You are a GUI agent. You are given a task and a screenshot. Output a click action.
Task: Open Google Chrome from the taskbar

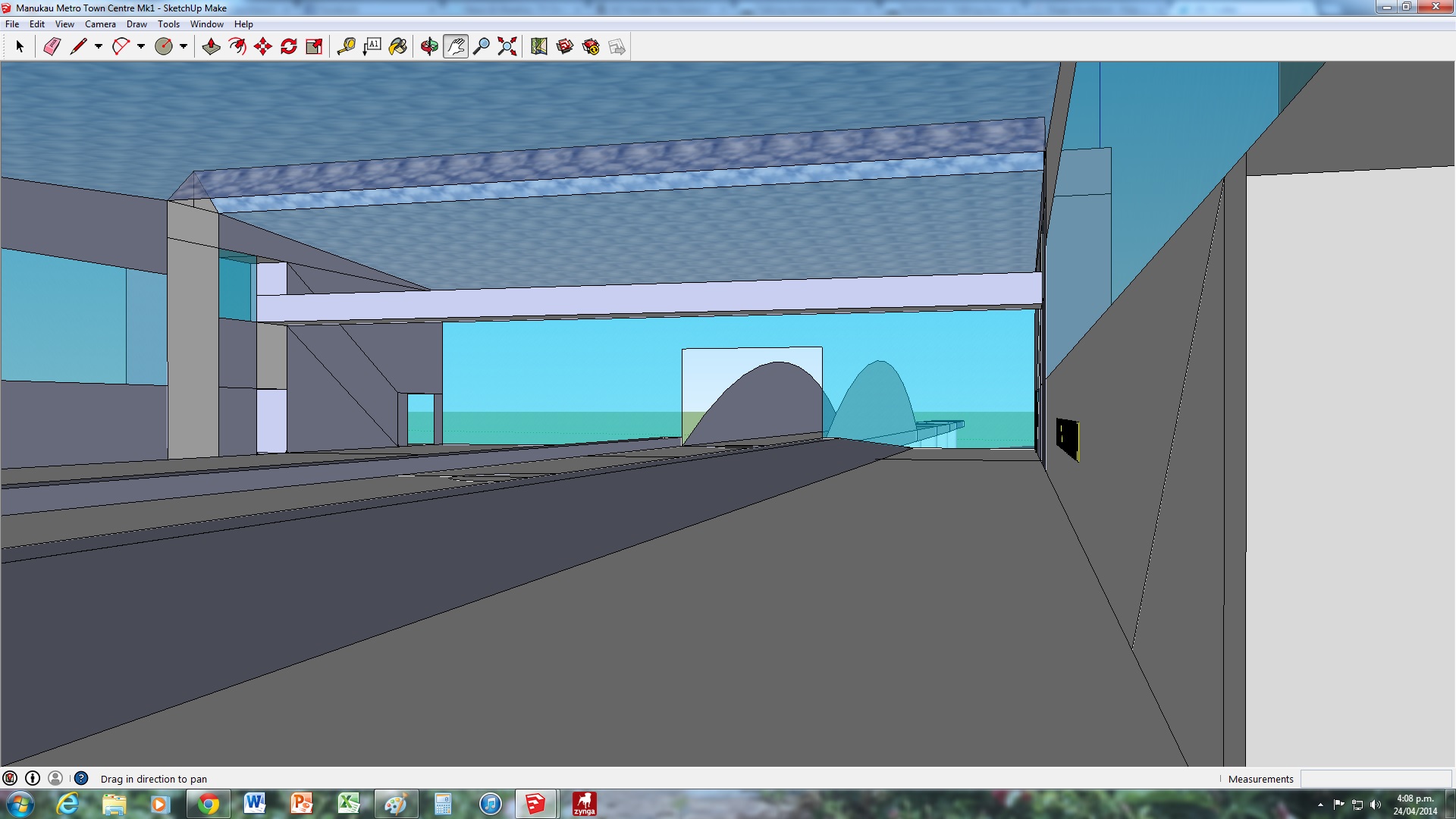[208, 804]
